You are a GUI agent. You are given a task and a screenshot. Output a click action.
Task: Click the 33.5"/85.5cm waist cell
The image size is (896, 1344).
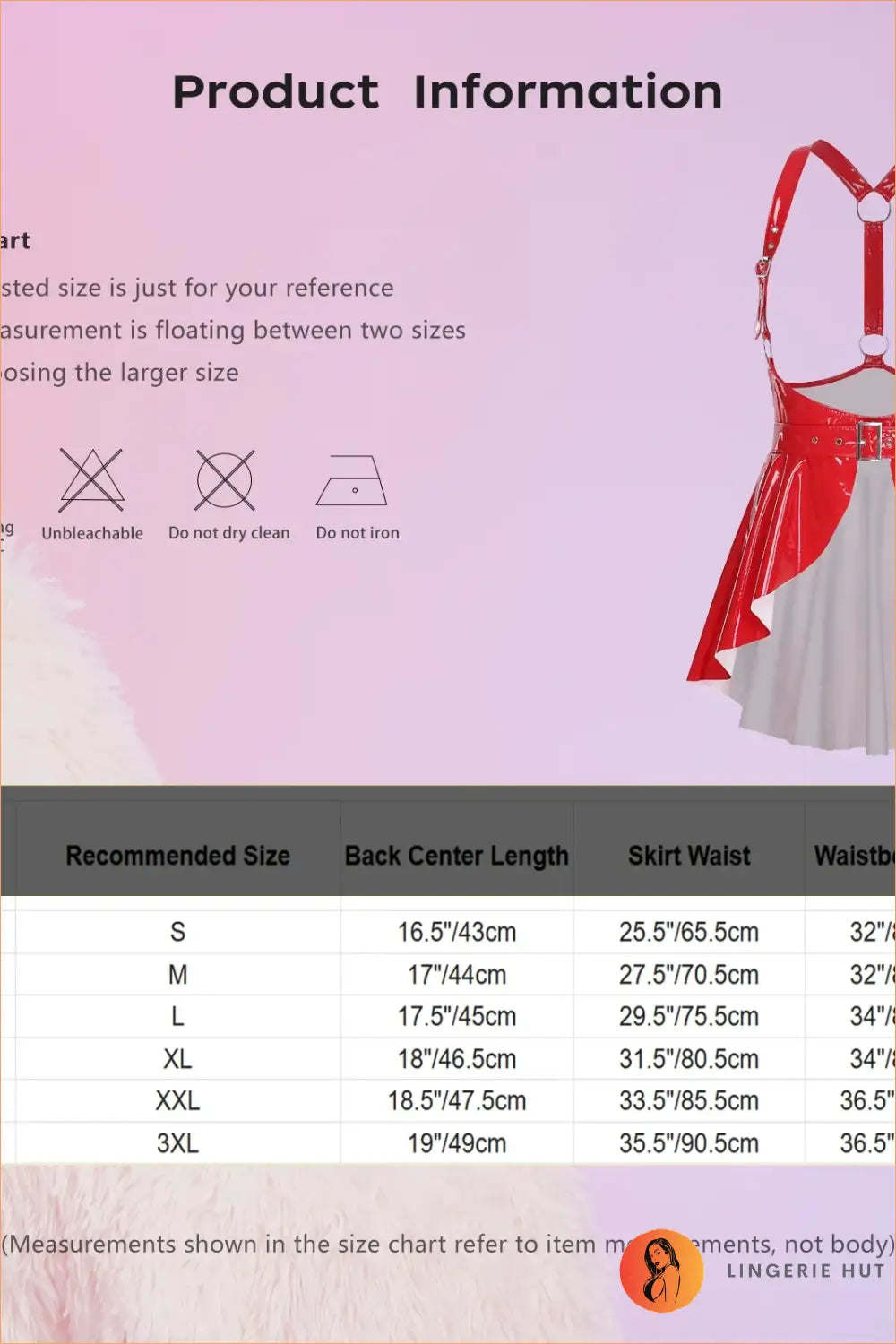pos(689,1100)
